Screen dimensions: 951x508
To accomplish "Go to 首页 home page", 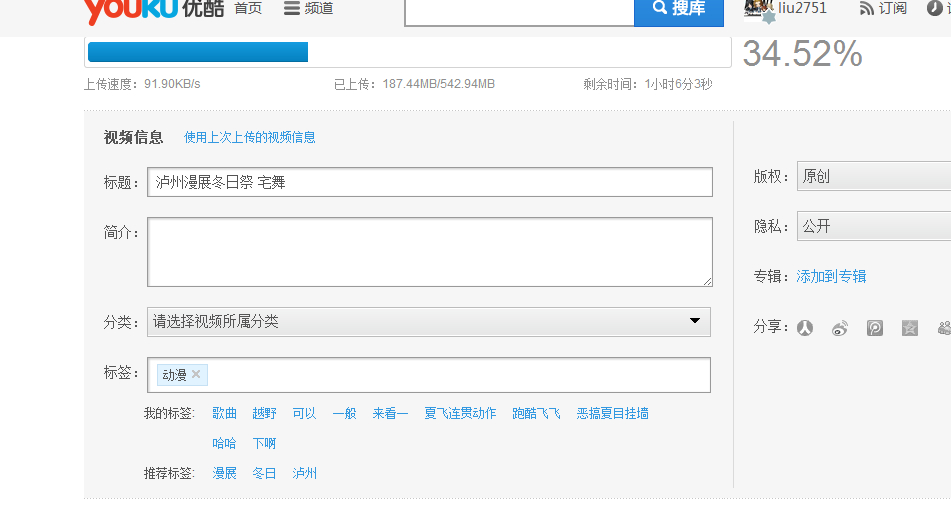I will tap(248, 8).
